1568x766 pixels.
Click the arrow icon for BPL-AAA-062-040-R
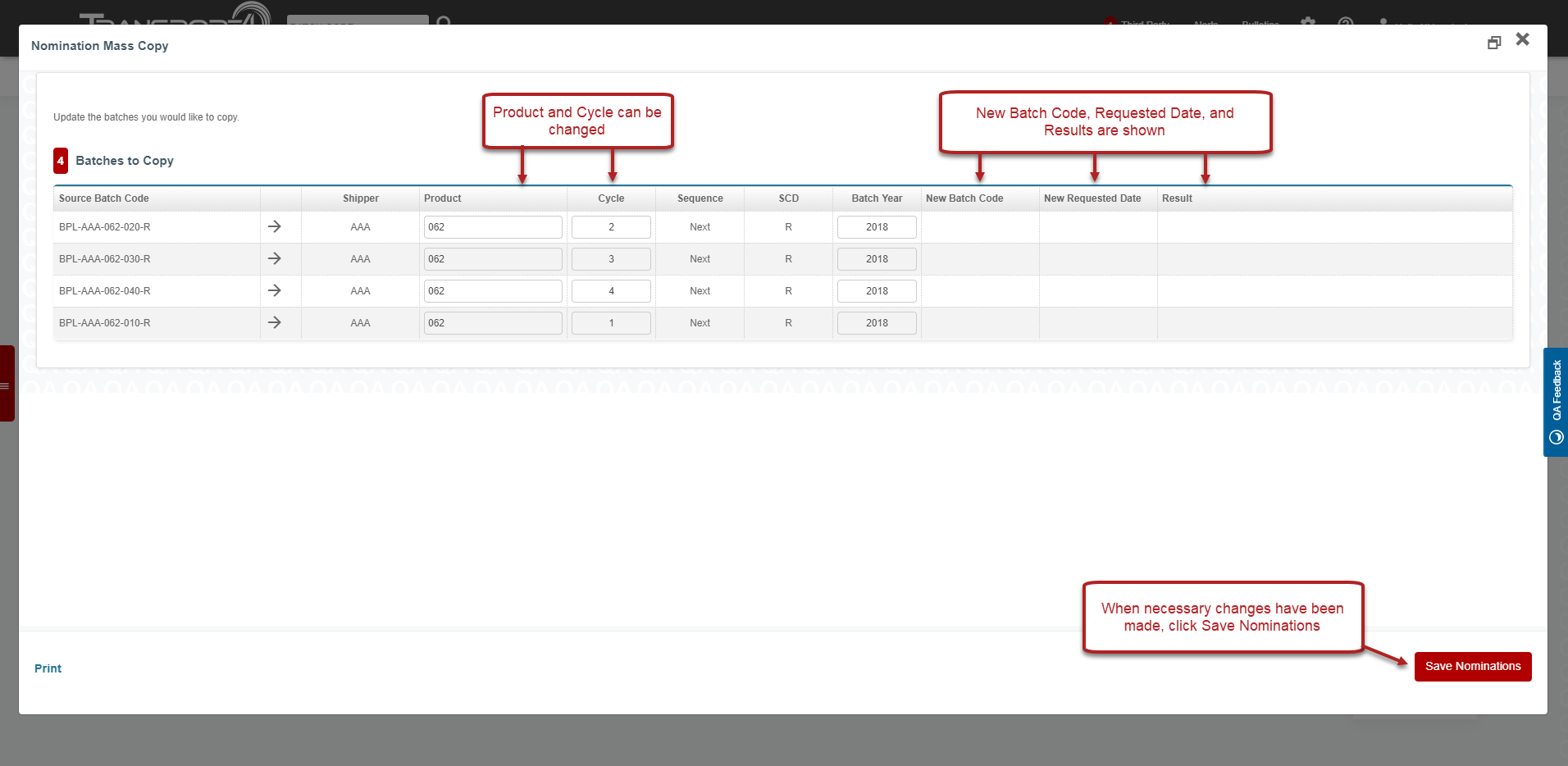click(275, 290)
